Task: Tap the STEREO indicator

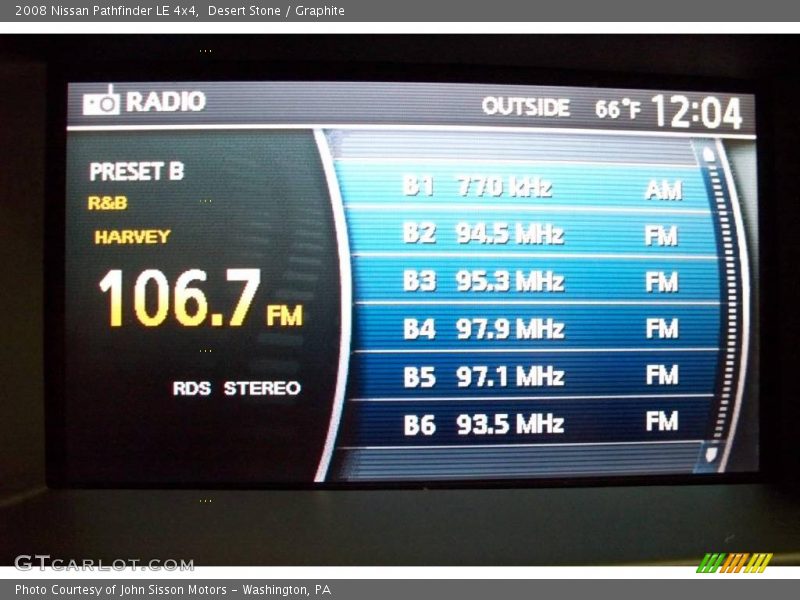Action: (262, 388)
